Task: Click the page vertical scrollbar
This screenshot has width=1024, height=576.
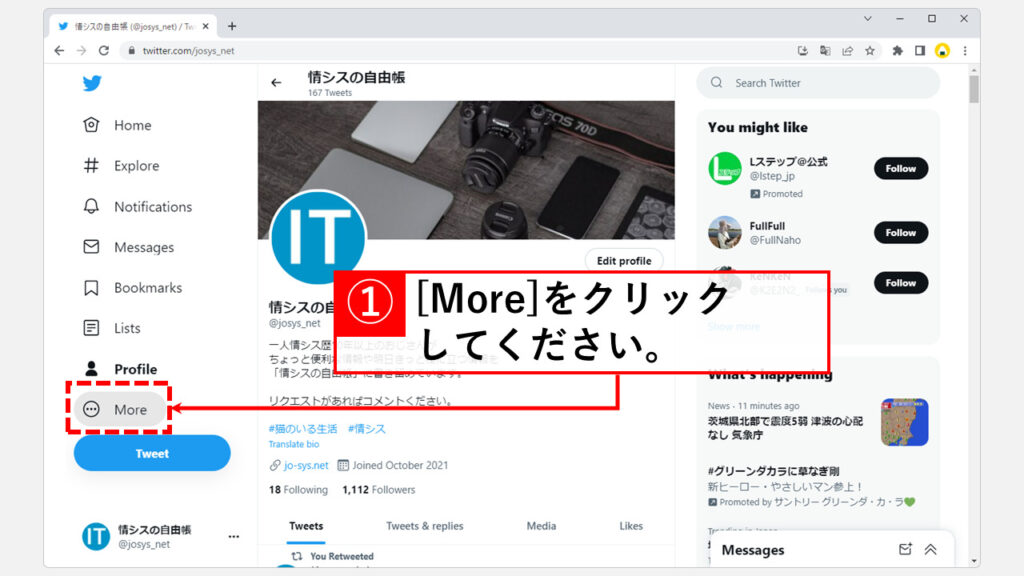Action: pyautogui.click(x=974, y=89)
